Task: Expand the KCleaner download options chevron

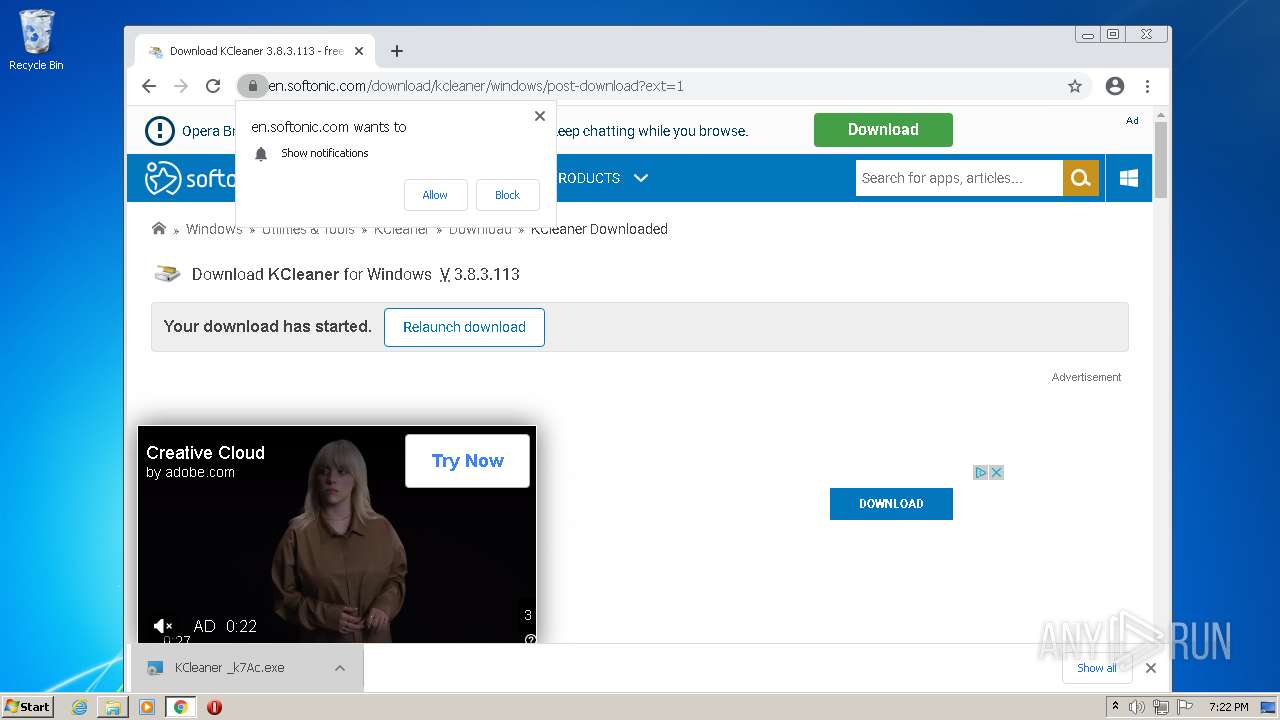Action: click(x=340, y=668)
